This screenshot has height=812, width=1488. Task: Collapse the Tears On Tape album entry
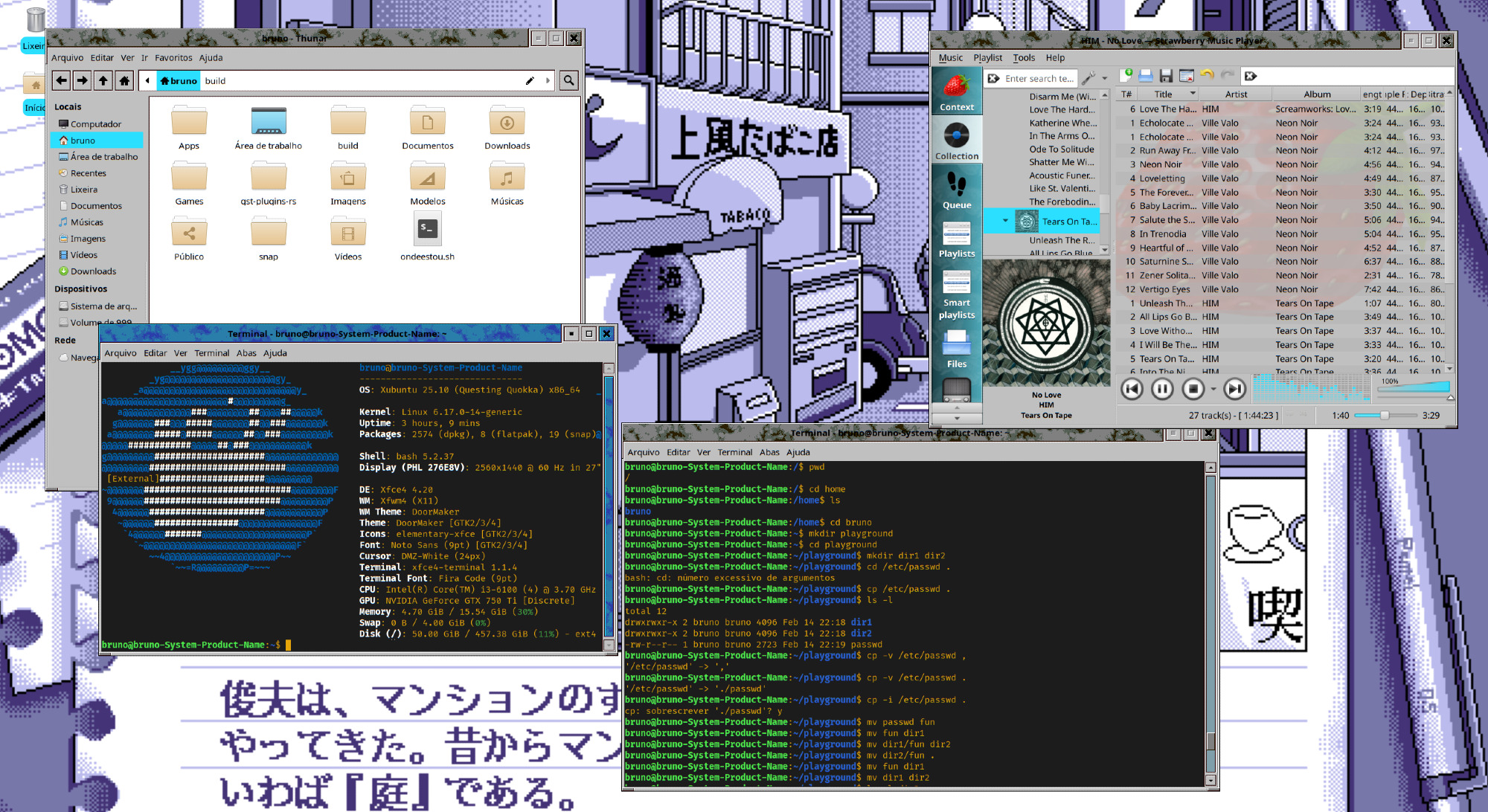tap(1005, 221)
